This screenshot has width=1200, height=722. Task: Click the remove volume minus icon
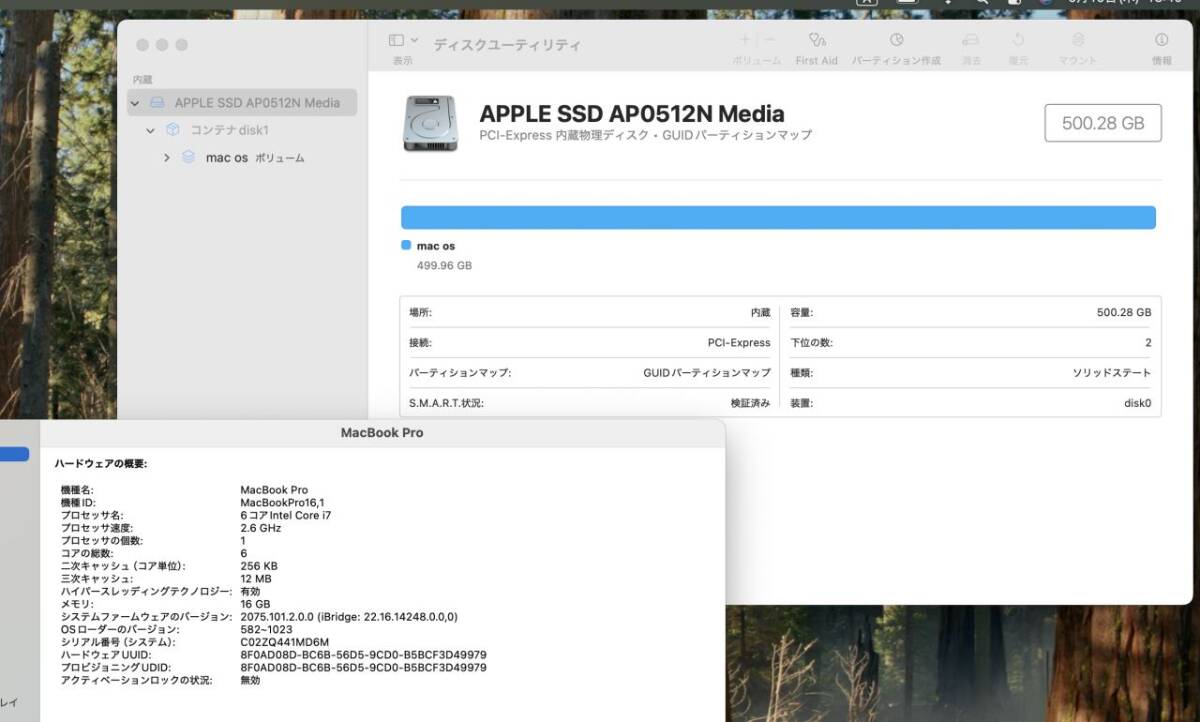[x=769, y=40]
